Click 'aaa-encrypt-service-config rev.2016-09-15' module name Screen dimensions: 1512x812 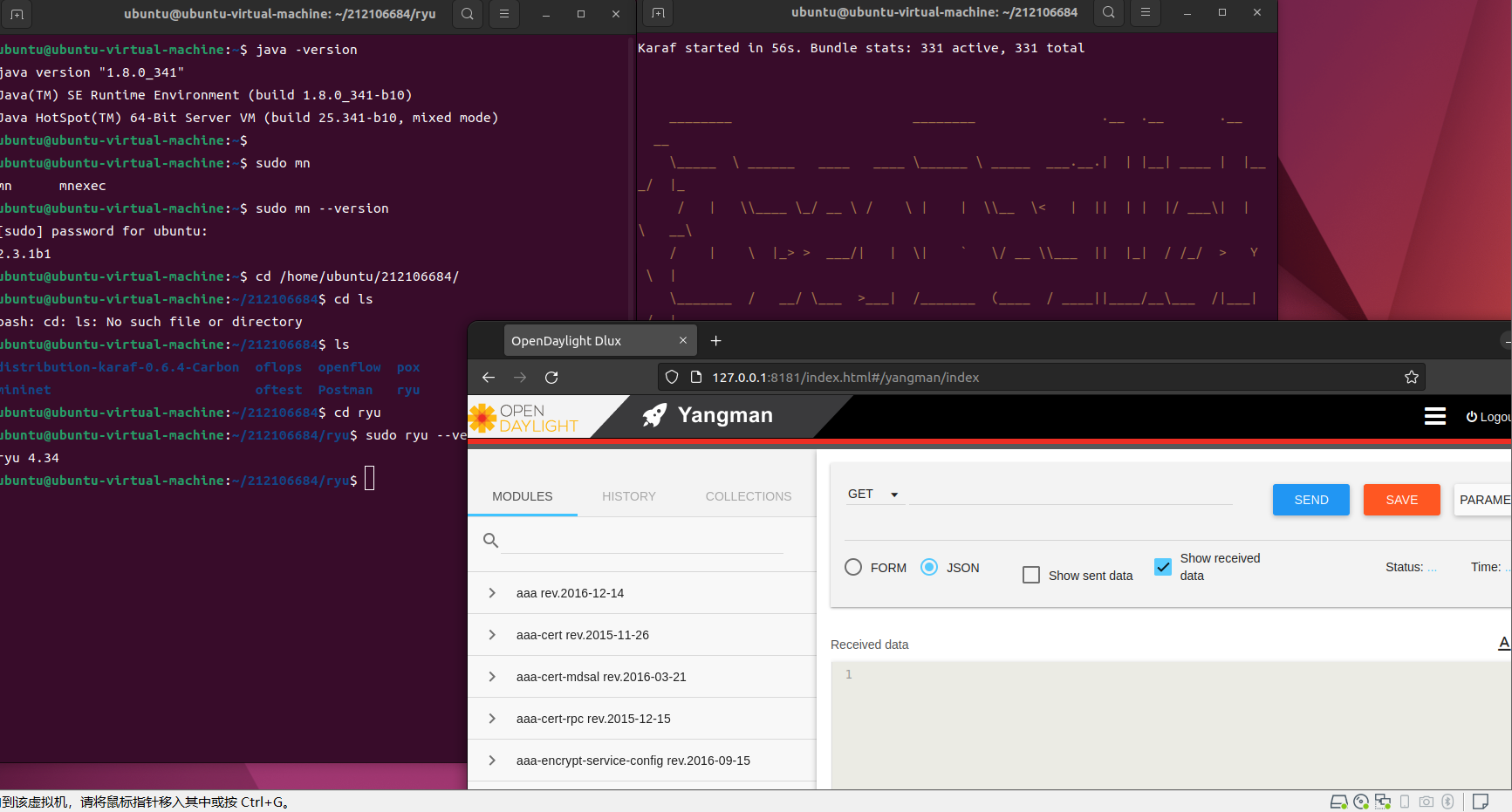point(633,761)
